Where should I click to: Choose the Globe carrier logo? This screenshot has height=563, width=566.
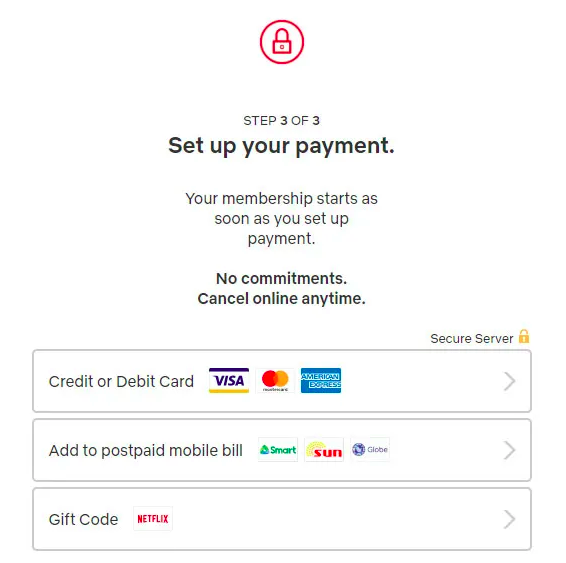(370, 450)
